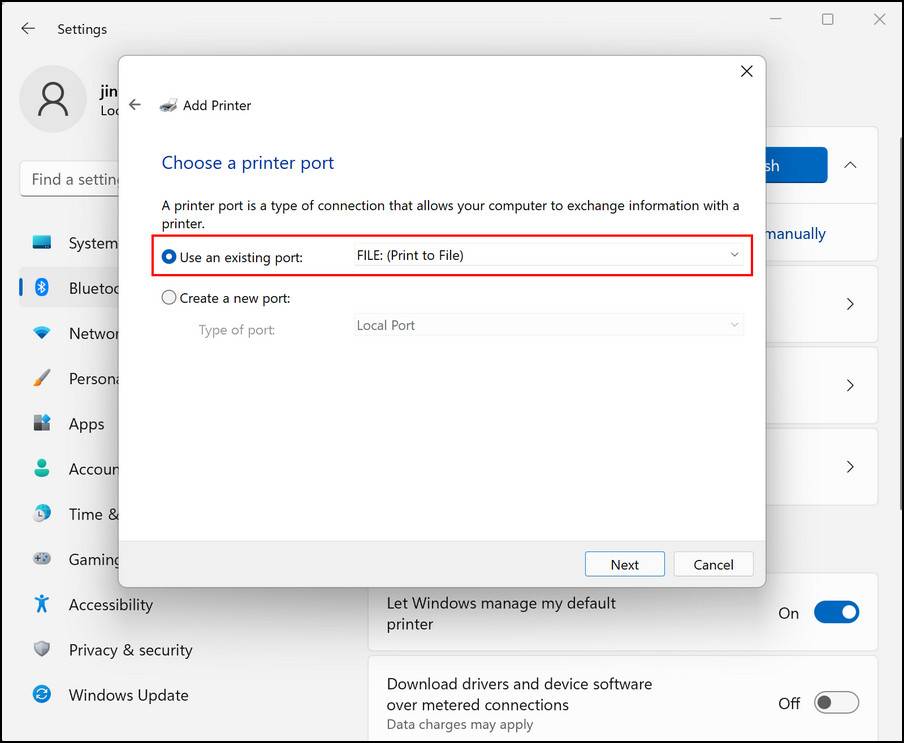The width and height of the screenshot is (904, 743).
Task: Disable Let Windows manage my default printer
Action: (837, 612)
